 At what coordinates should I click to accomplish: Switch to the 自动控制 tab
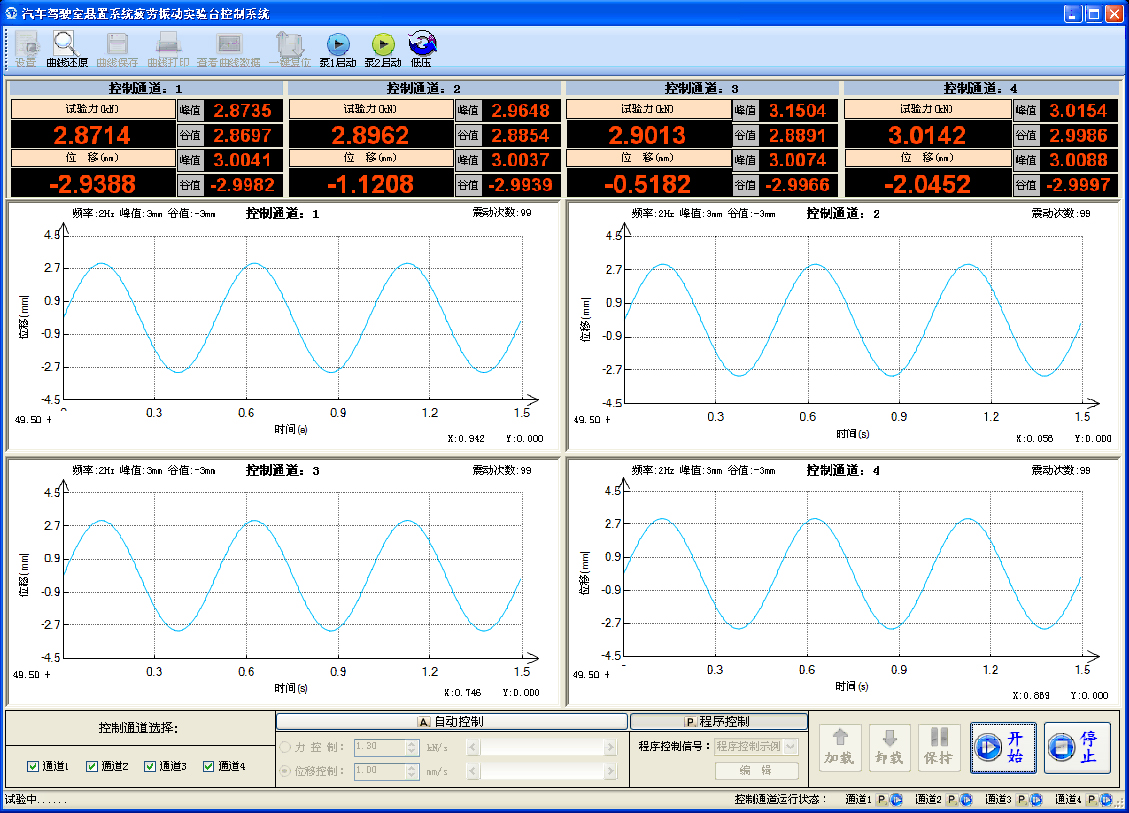coord(451,721)
